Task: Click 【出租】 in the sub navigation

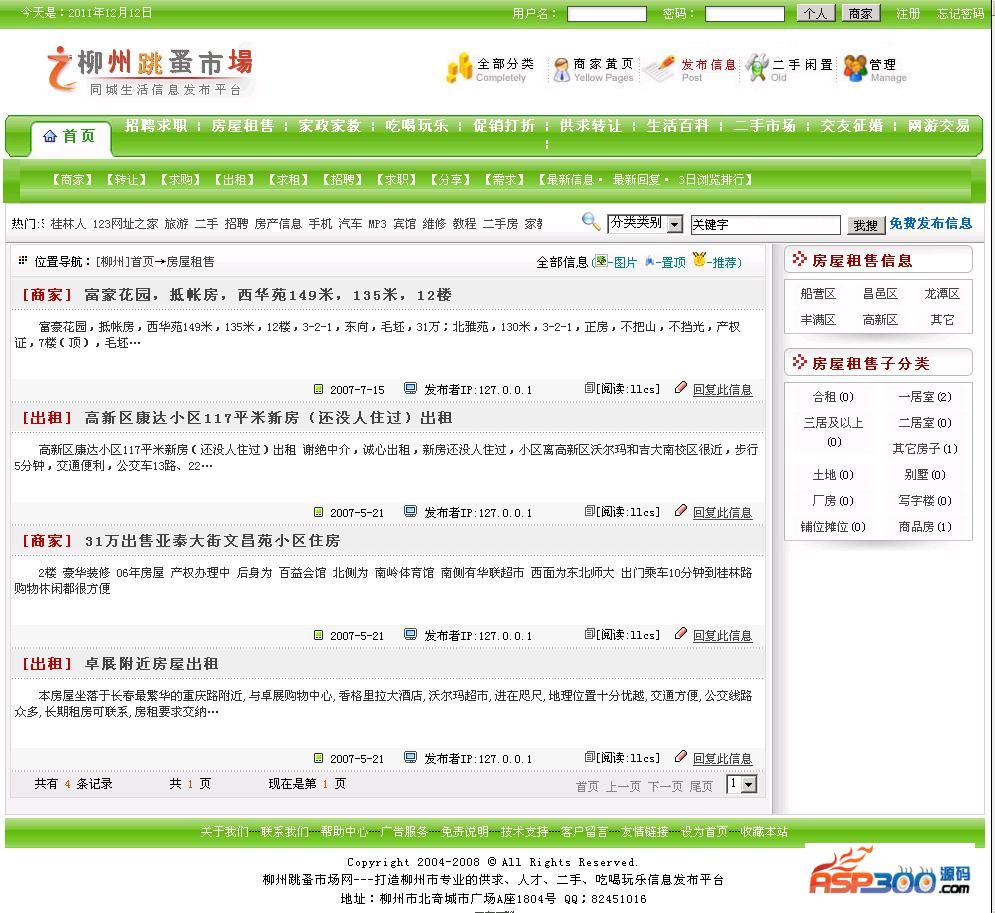Action: point(234,180)
